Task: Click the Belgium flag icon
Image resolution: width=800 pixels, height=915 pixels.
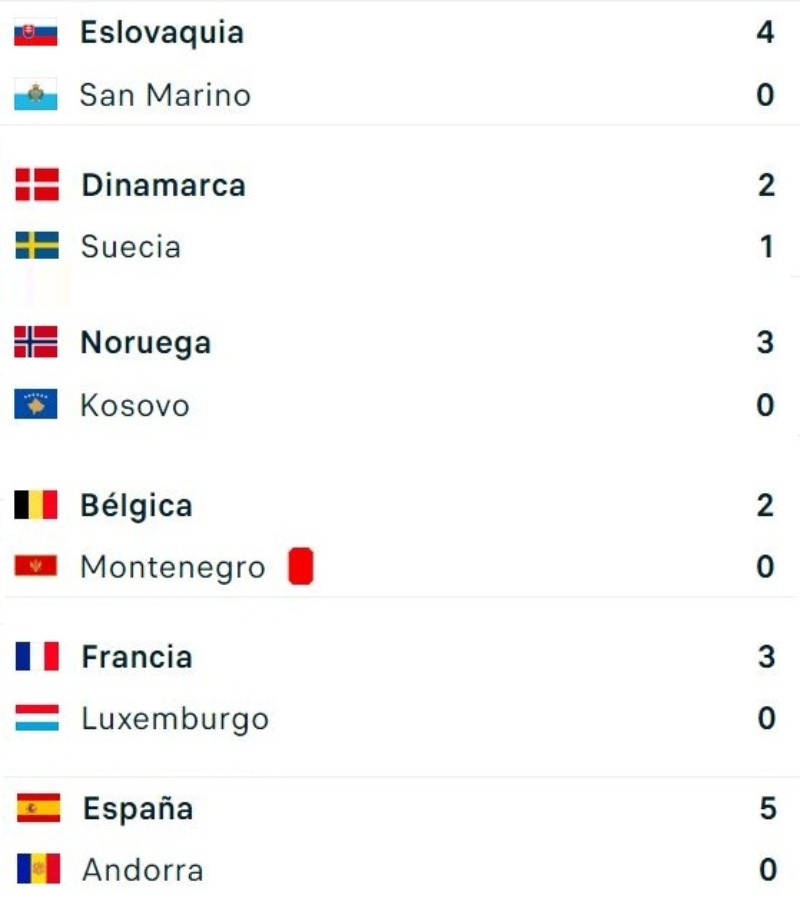Action: (x=36, y=505)
